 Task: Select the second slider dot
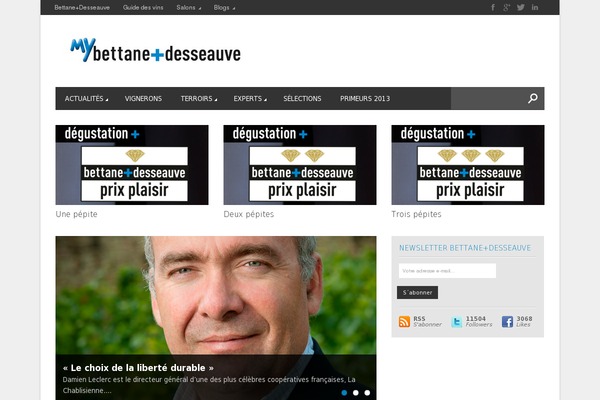click(355, 393)
